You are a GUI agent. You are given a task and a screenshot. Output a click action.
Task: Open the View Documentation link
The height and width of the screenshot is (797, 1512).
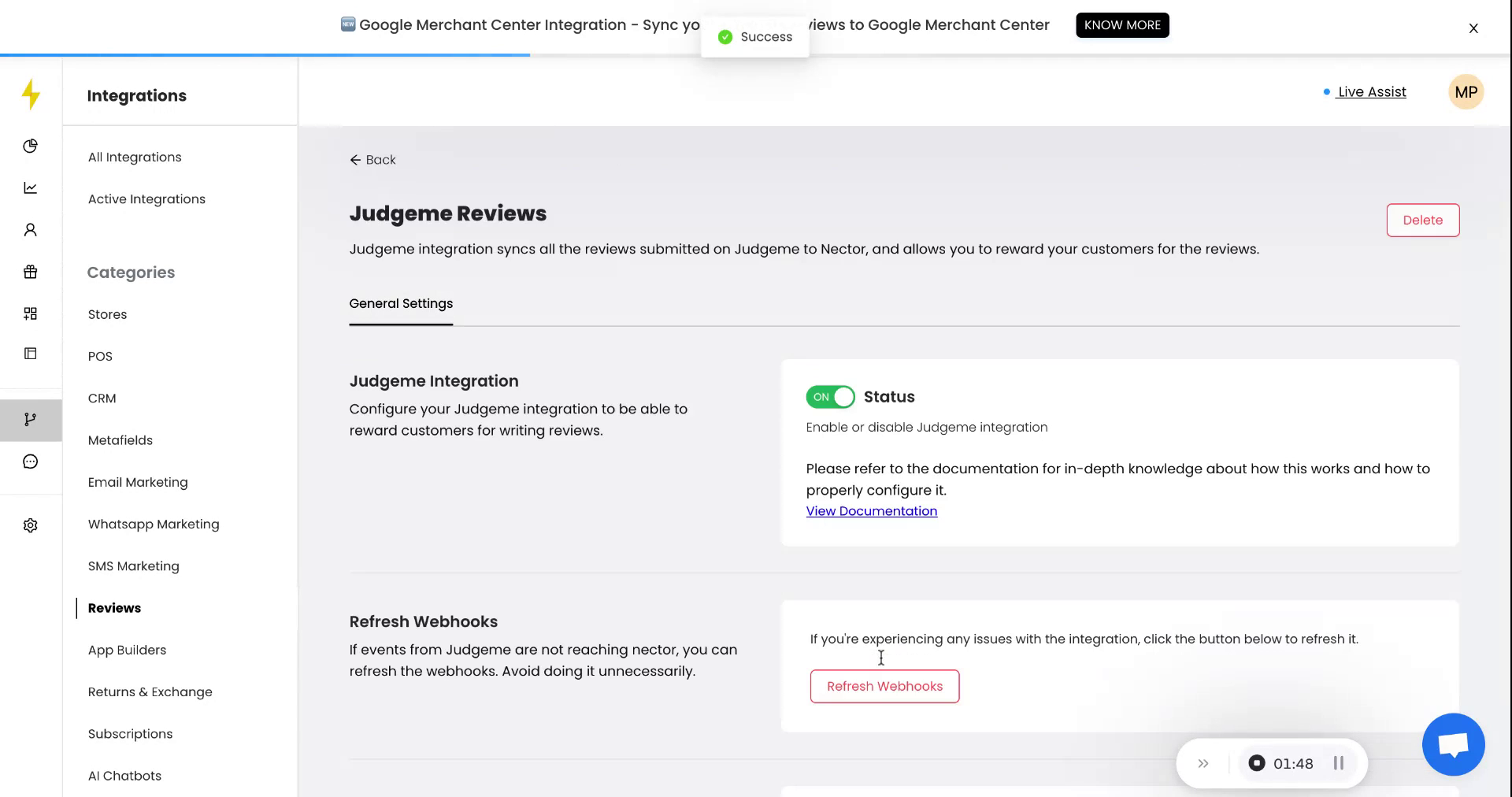pyautogui.click(x=871, y=511)
